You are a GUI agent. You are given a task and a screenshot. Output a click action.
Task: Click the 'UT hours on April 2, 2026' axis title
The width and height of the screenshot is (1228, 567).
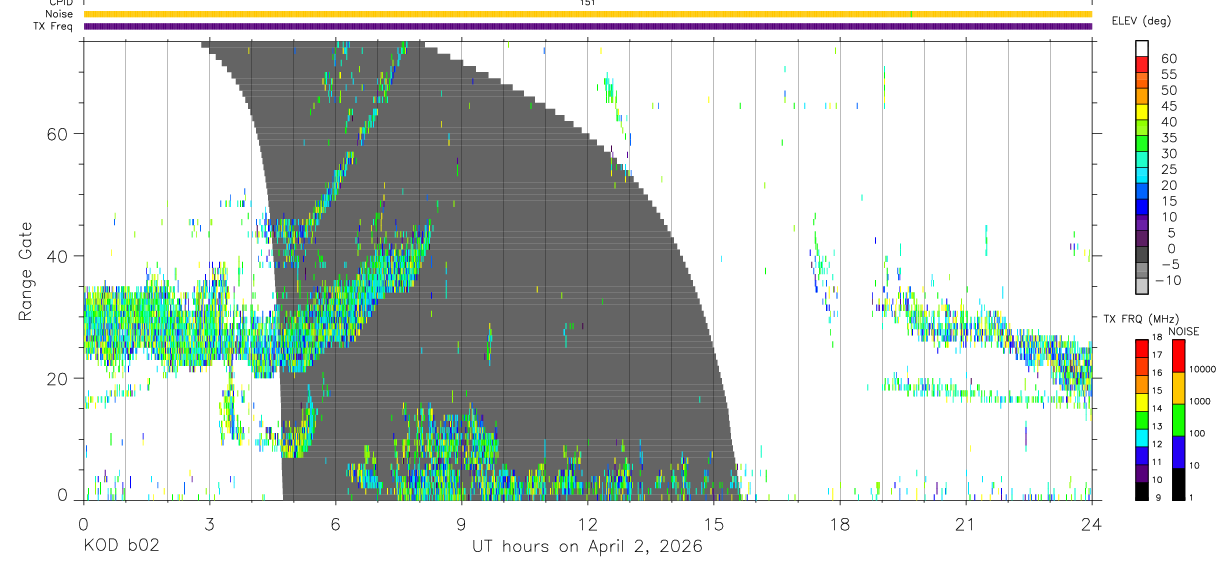pyautogui.click(x=587, y=547)
